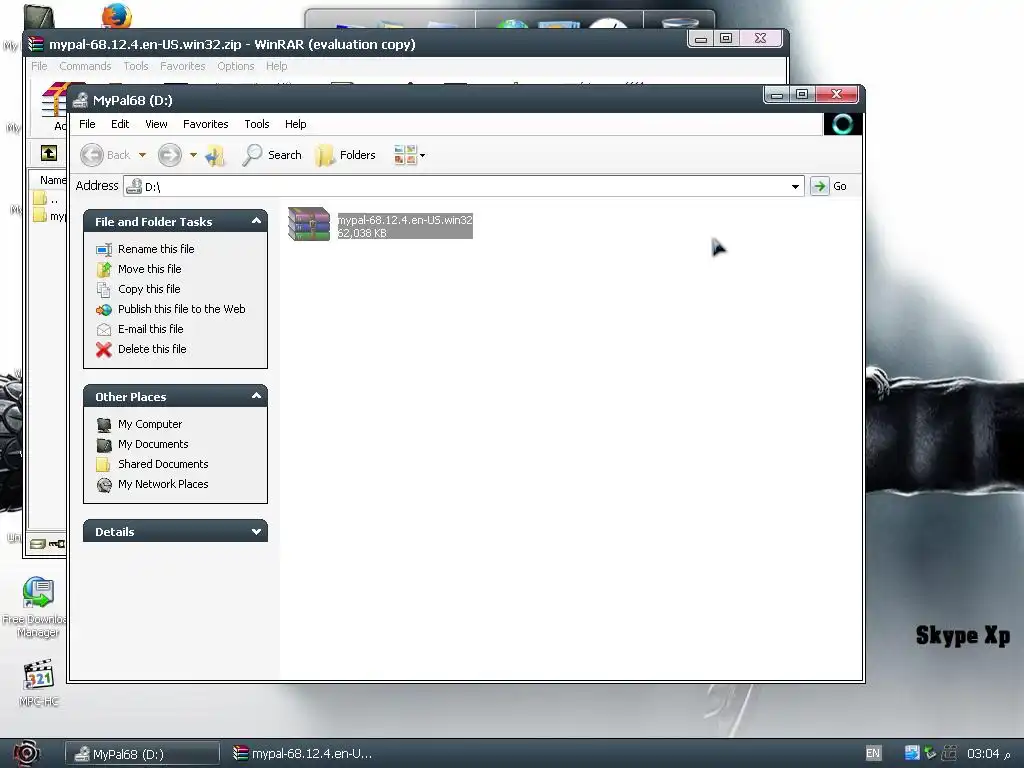The image size is (1024, 768).
Task: Open Forward history dropdown arrow
Action: tap(193, 155)
